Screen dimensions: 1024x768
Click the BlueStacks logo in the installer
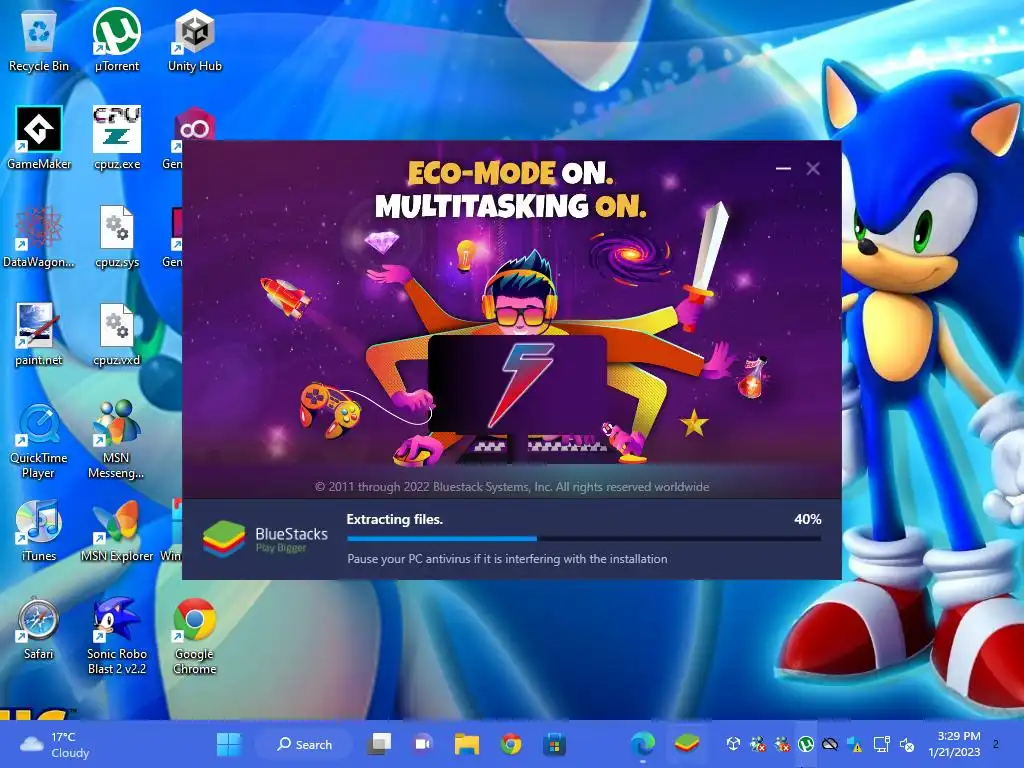[223, 539]
